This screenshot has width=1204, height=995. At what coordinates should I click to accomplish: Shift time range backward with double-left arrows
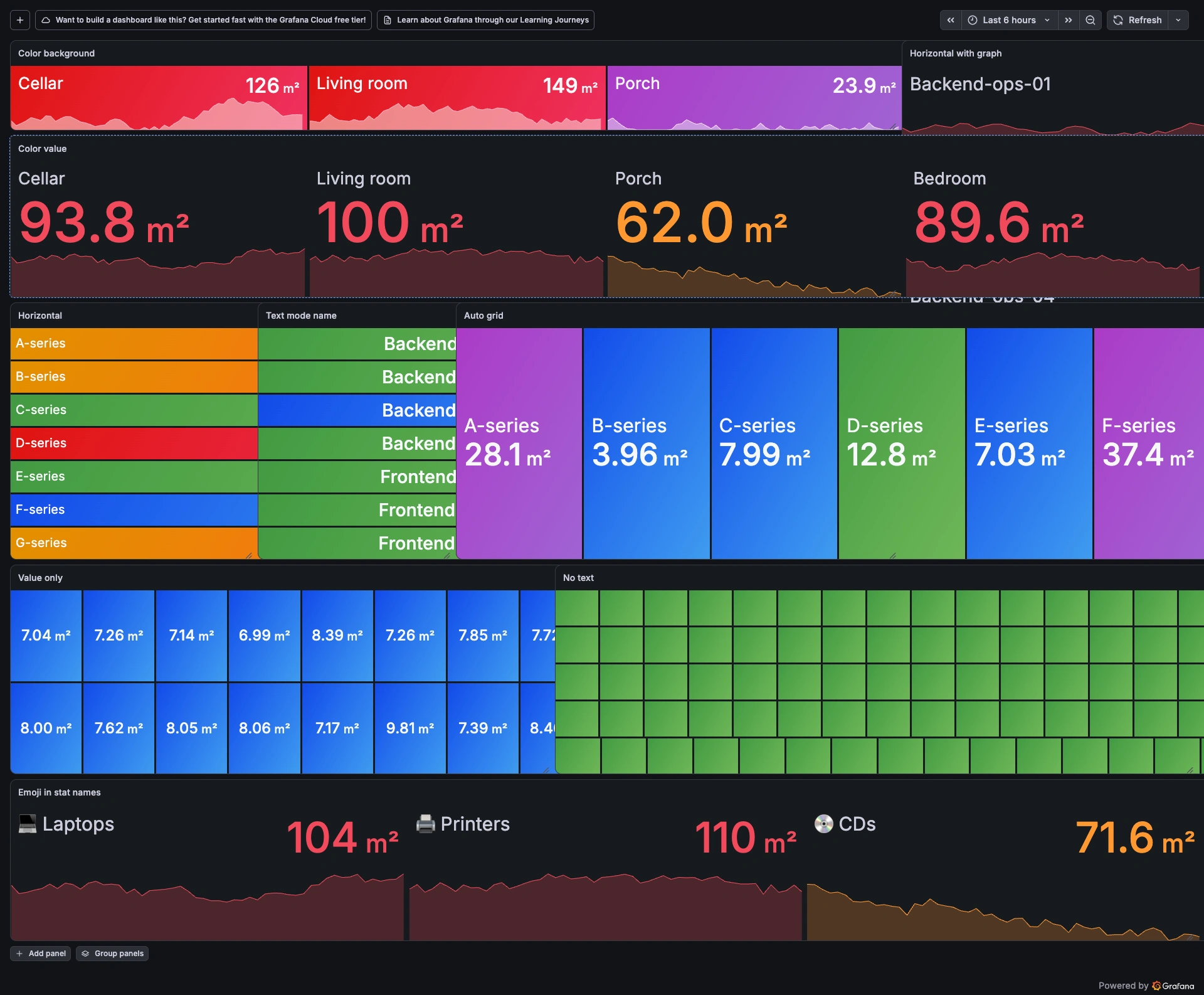951,20
